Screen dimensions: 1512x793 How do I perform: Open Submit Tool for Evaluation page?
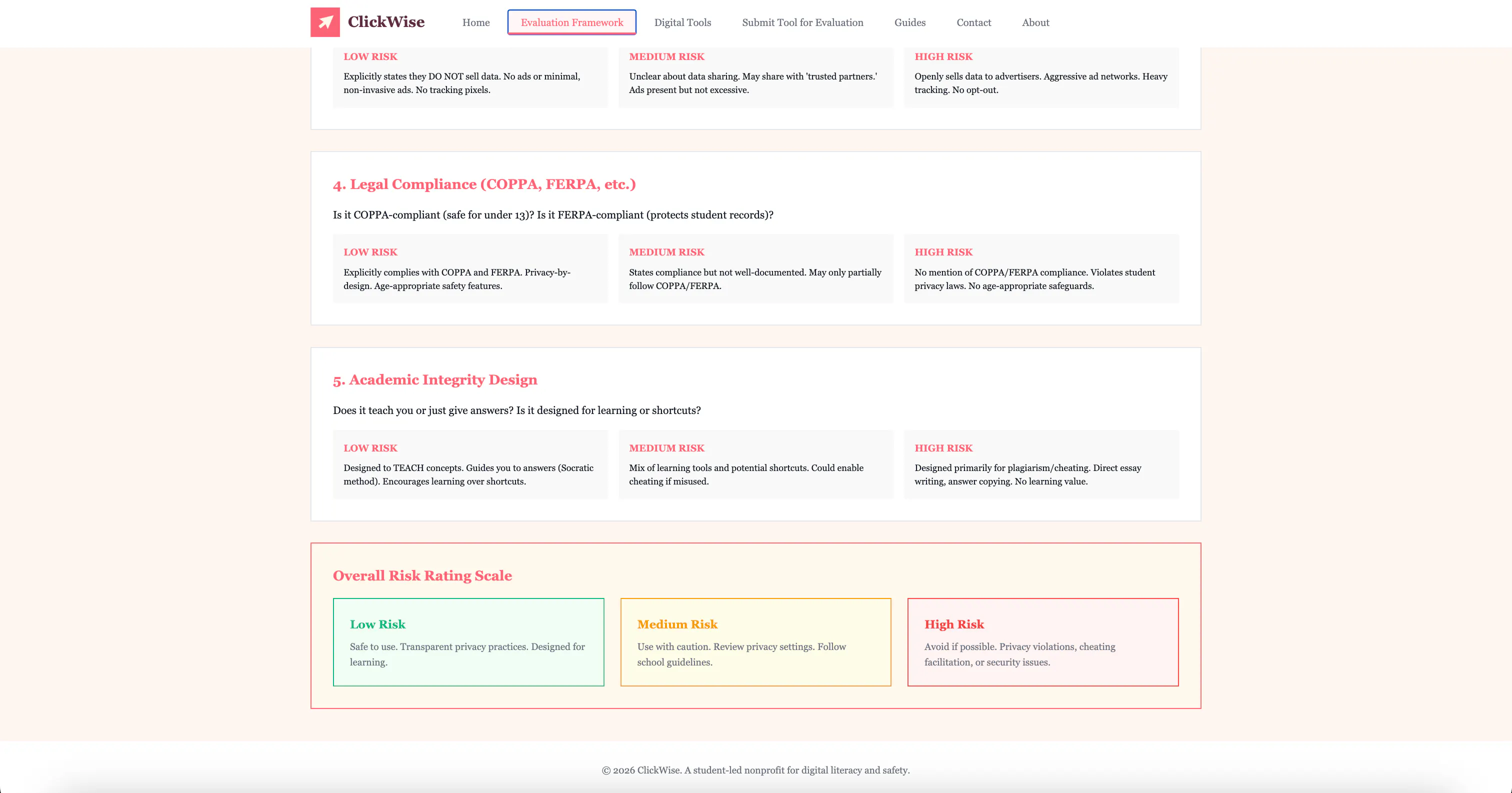802,22
